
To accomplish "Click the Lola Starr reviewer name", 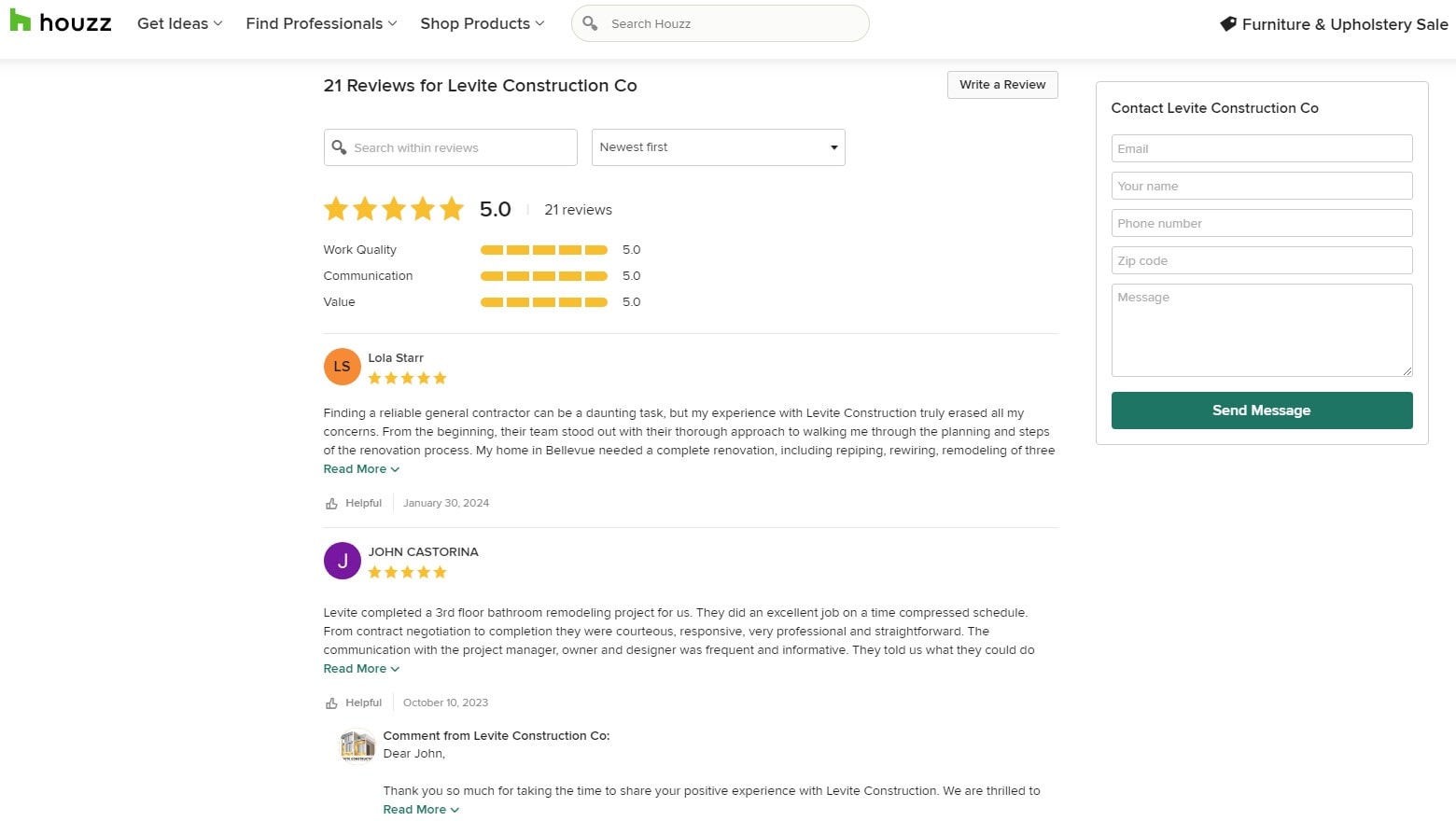I will click(x=396, y=358).
